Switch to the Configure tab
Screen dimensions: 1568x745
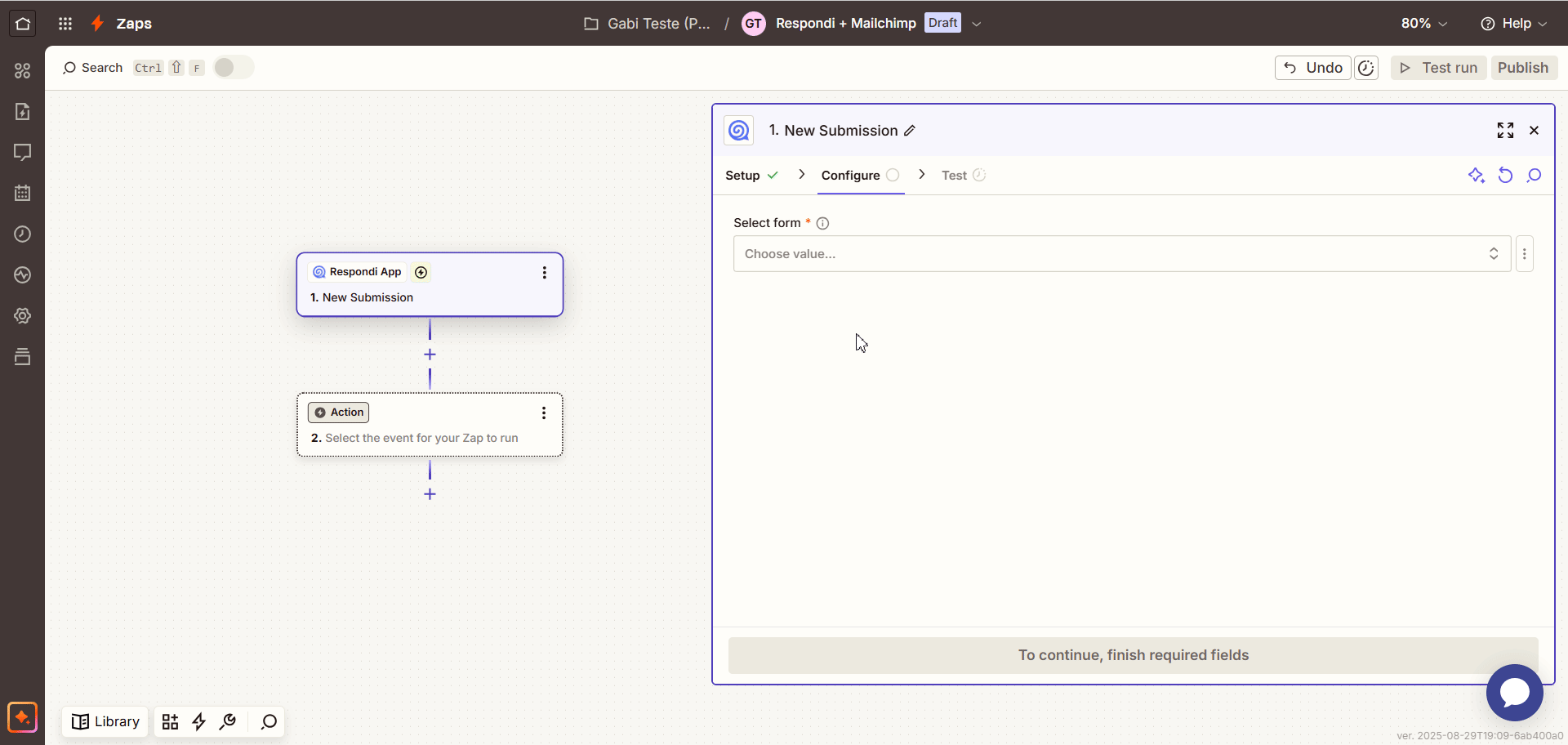860,176
